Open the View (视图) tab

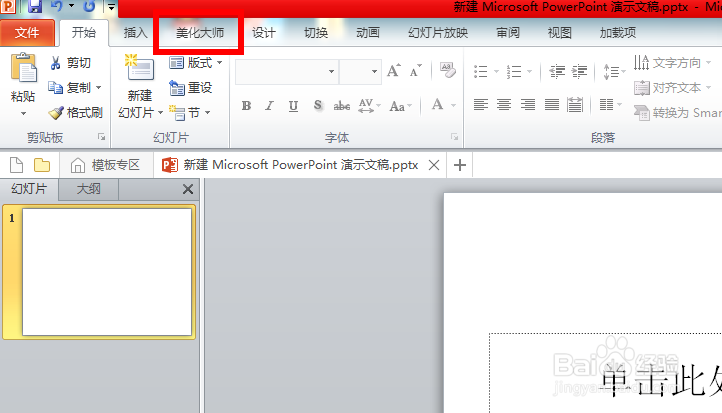(559, 33)
